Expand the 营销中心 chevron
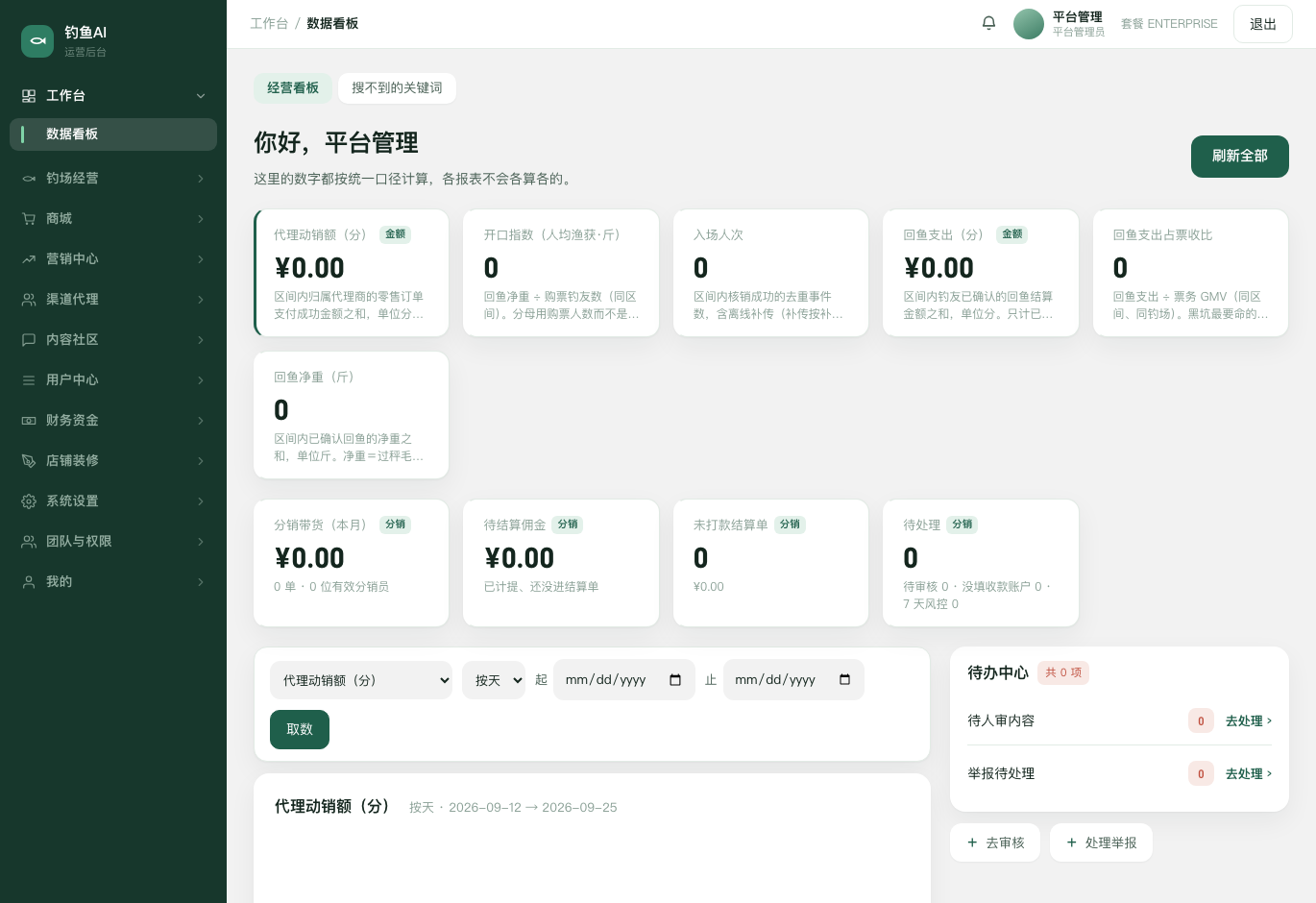This screenshot has height=903, width=1316. coord(201,259)
